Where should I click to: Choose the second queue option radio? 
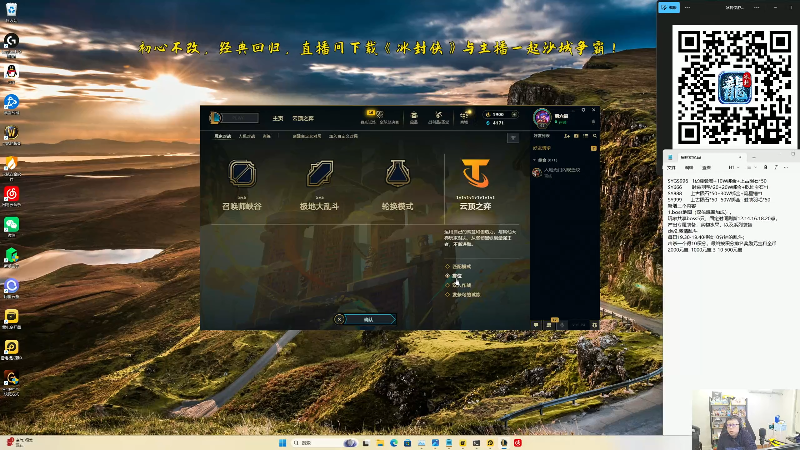click(447, 276)
